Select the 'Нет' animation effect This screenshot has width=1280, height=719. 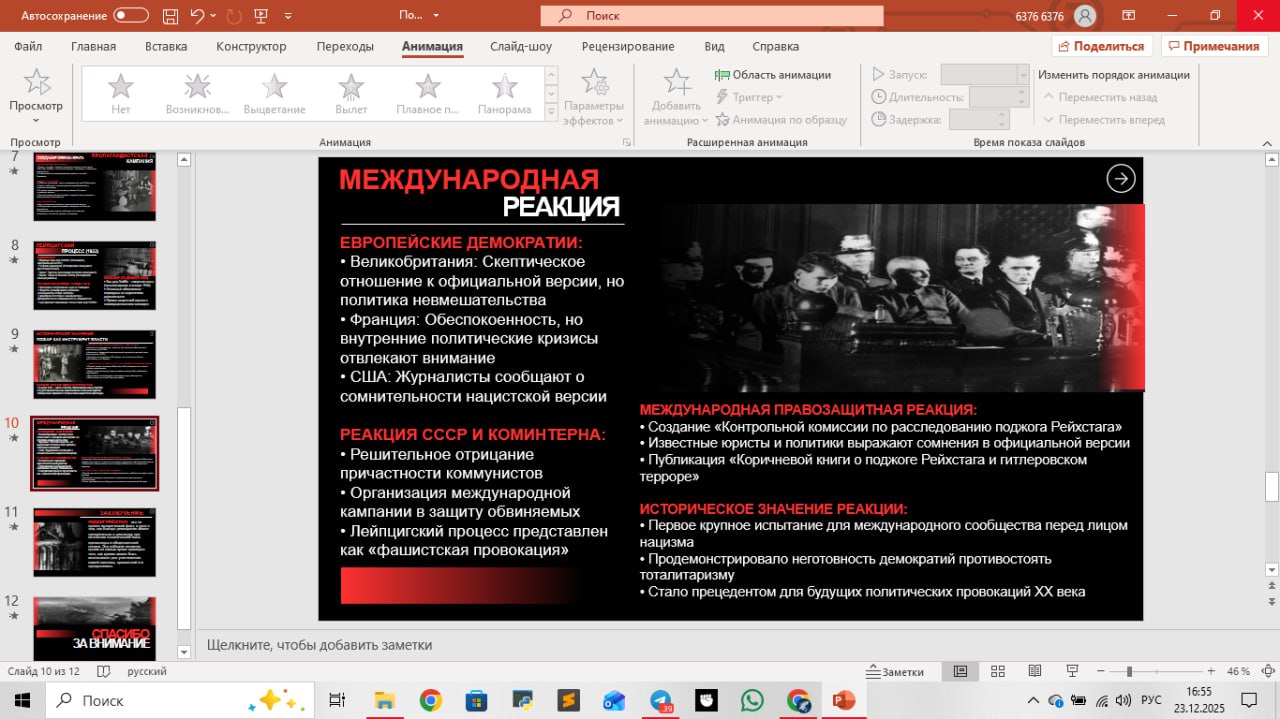tap(121, 93)
